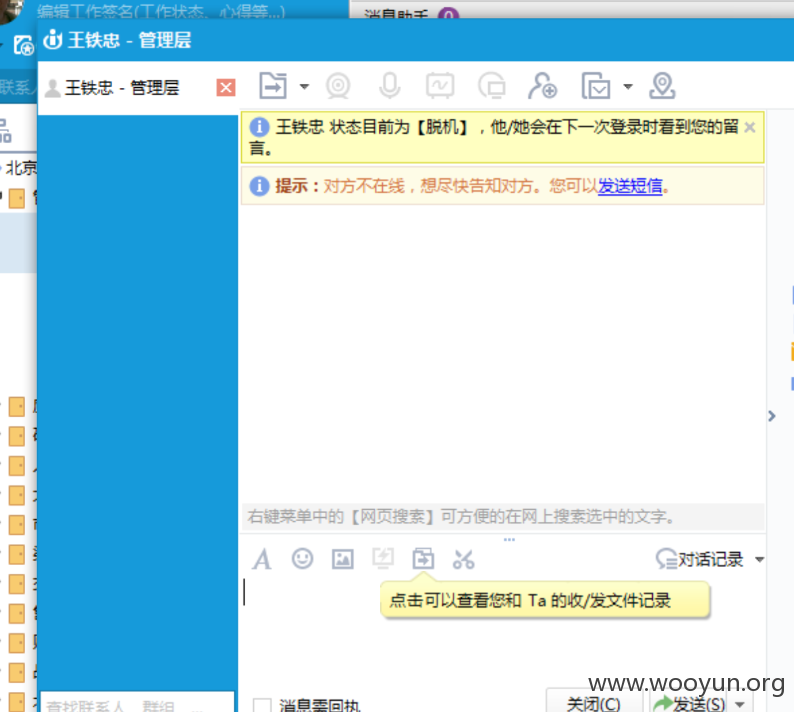
Task: Click the send file toolbar icon
Action: [273, 86]
